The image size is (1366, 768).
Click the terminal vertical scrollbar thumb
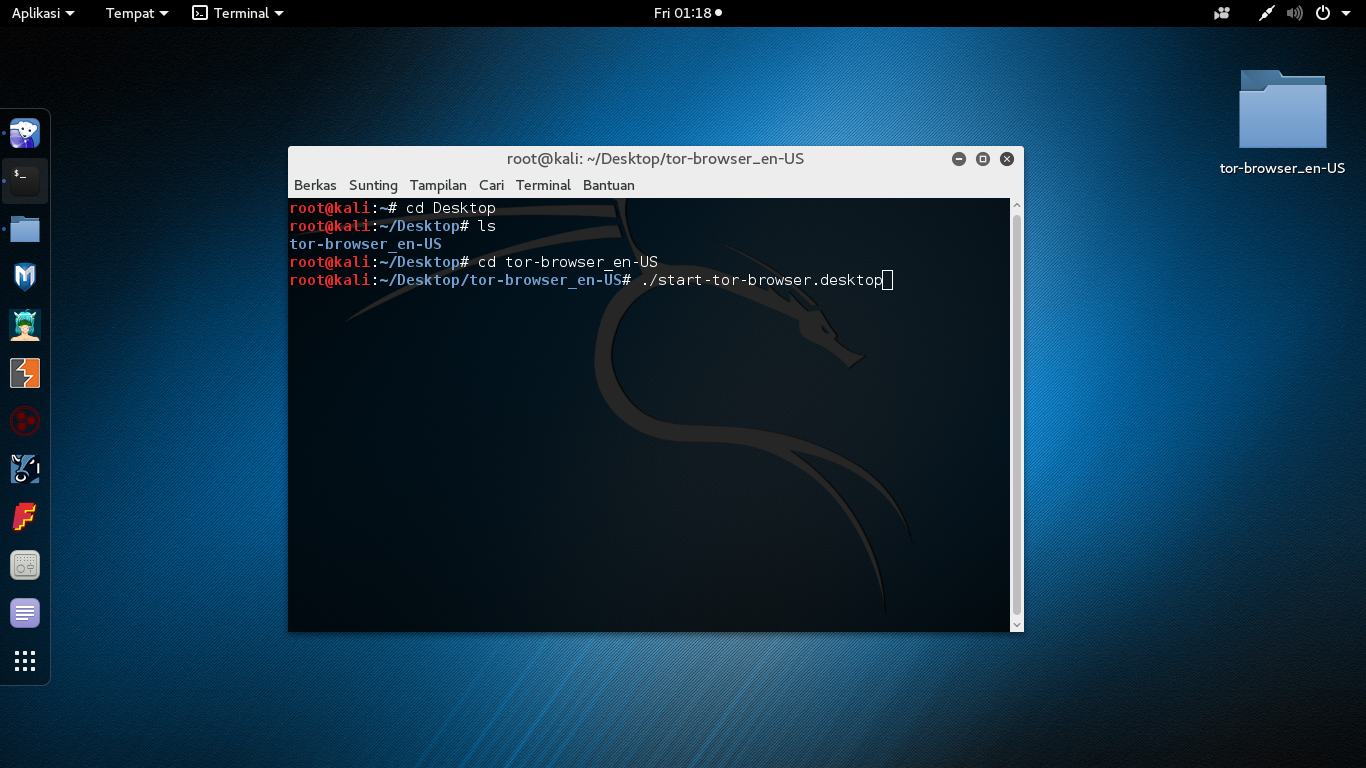pyautogui.click(x=1017, y=415)
